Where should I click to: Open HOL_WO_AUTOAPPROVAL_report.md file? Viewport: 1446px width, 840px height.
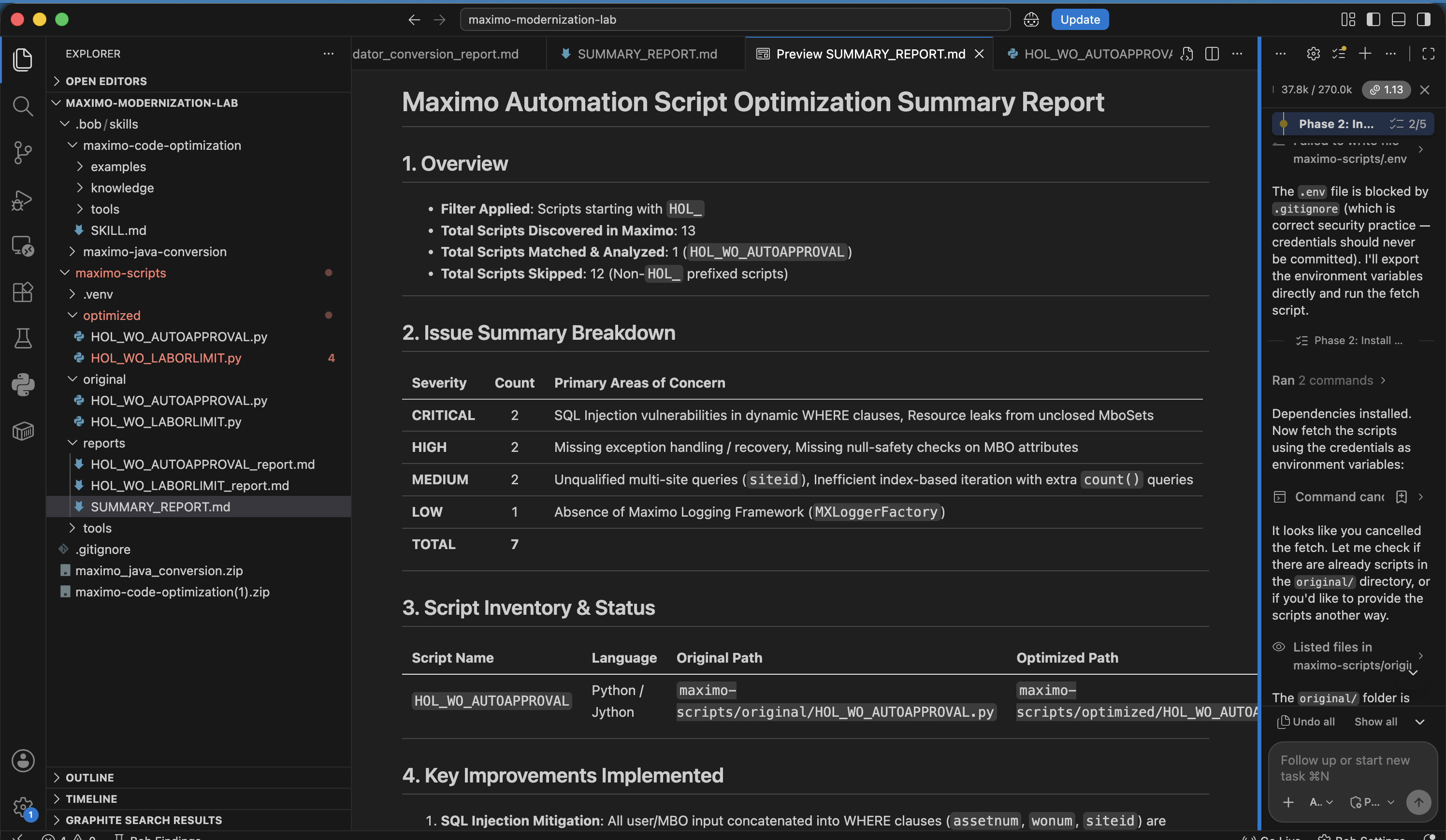click(x=199, y=463)
